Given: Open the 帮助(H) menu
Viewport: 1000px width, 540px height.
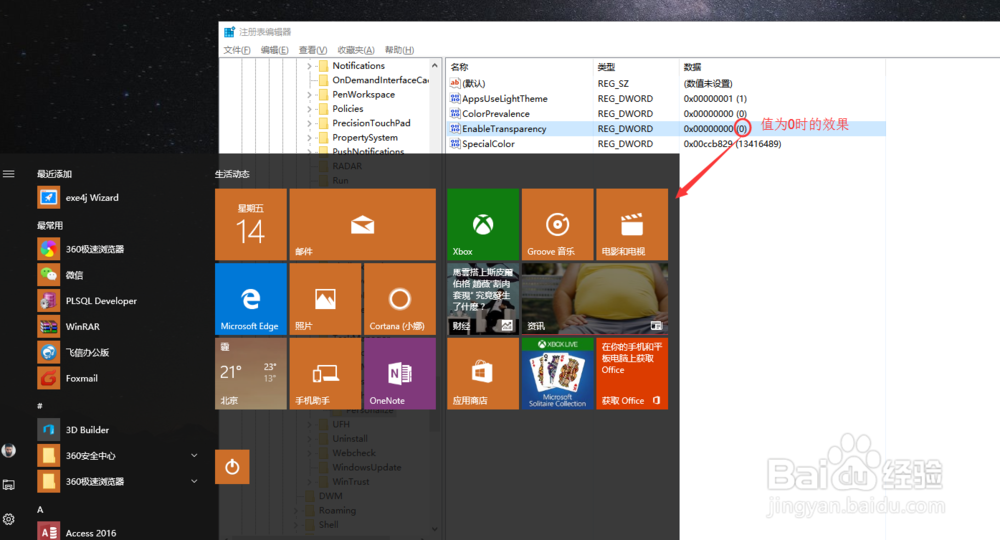Looking at the screenshot, I should 399,50.
